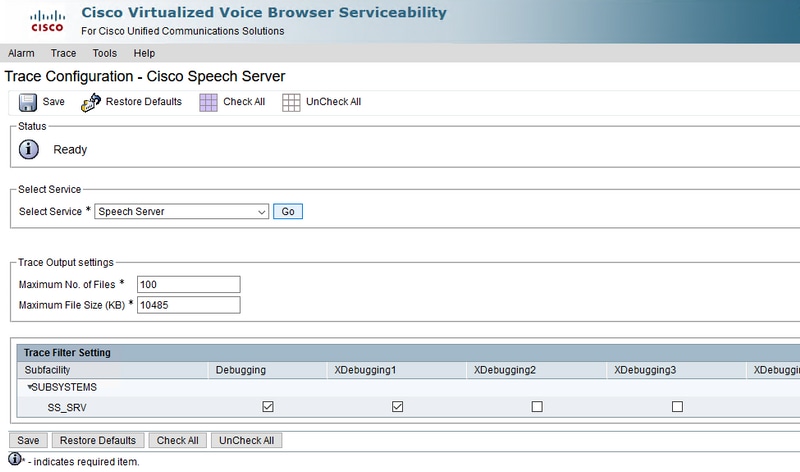800x472 pixels.
Task: Click the top Save toolbar label
Action: pos(54,102)
